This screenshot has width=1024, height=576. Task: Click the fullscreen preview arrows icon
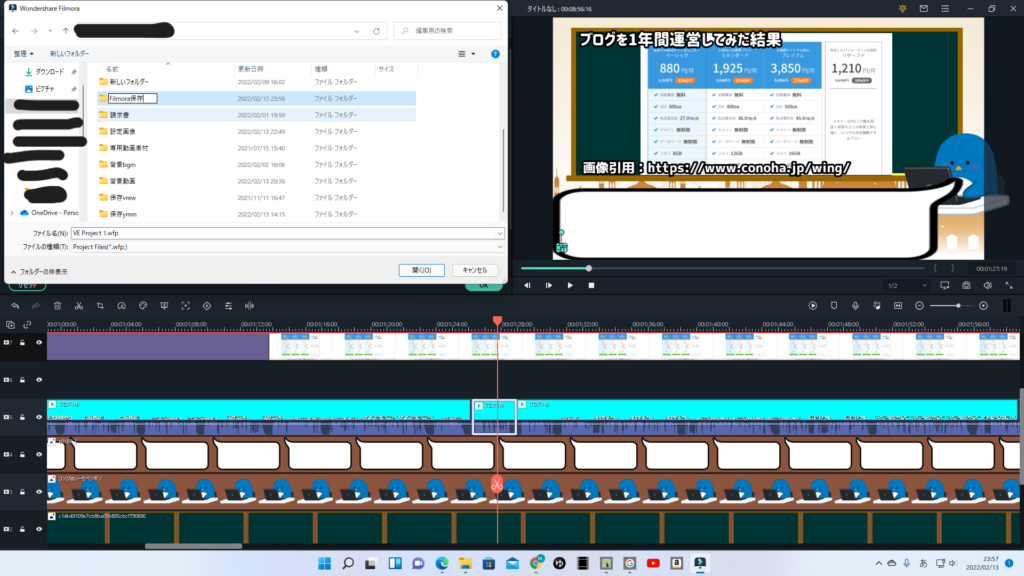click(1009, 285)
